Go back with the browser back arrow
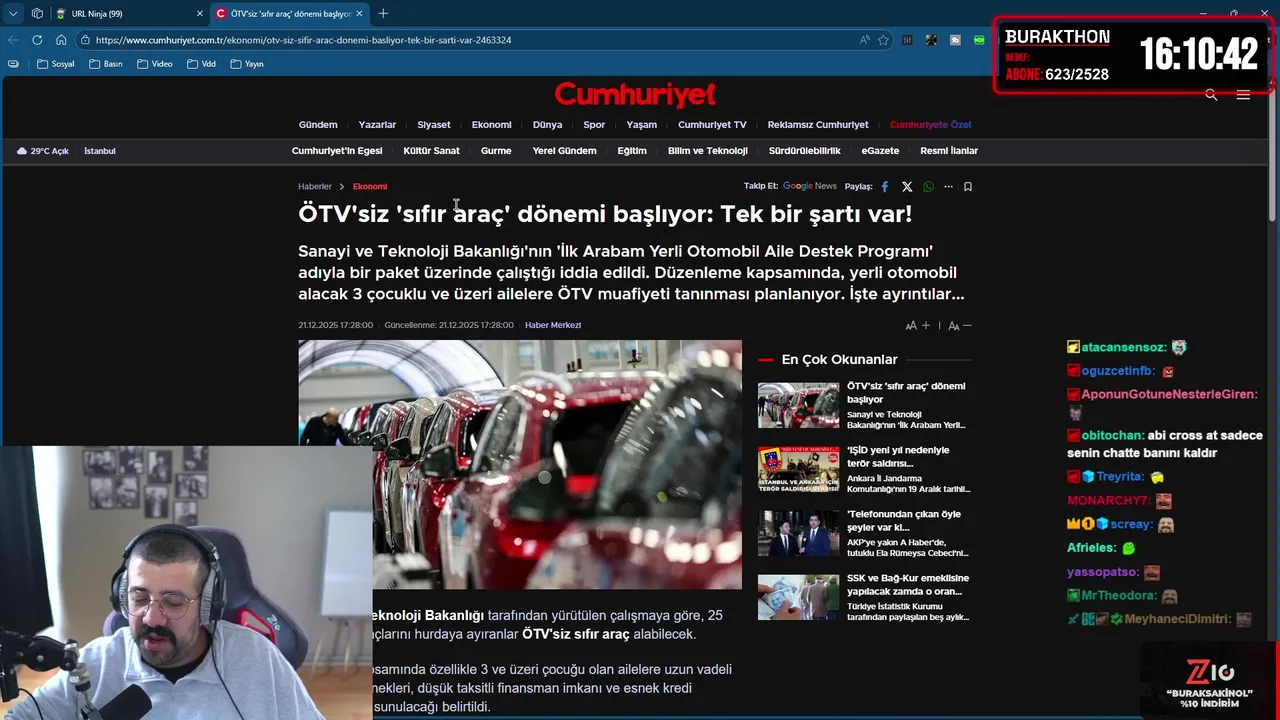Viewport: 1280px width, 720px height. (13, 40)
